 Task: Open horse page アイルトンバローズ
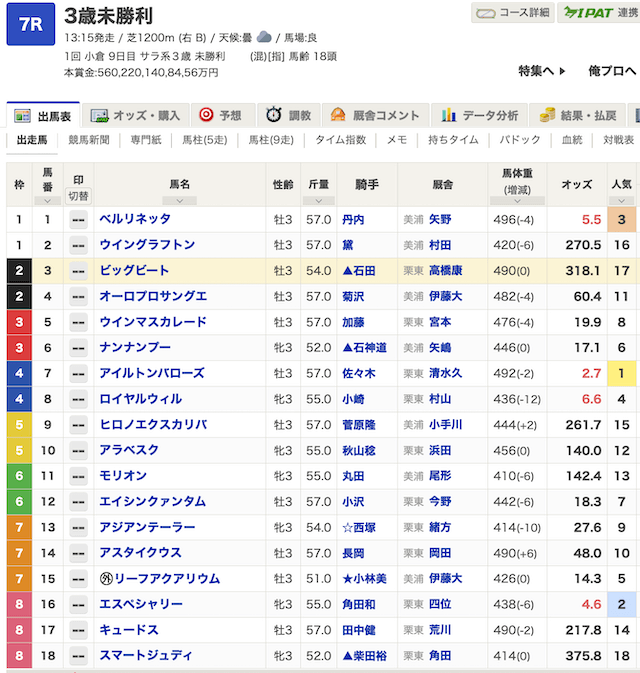[152, 373]
